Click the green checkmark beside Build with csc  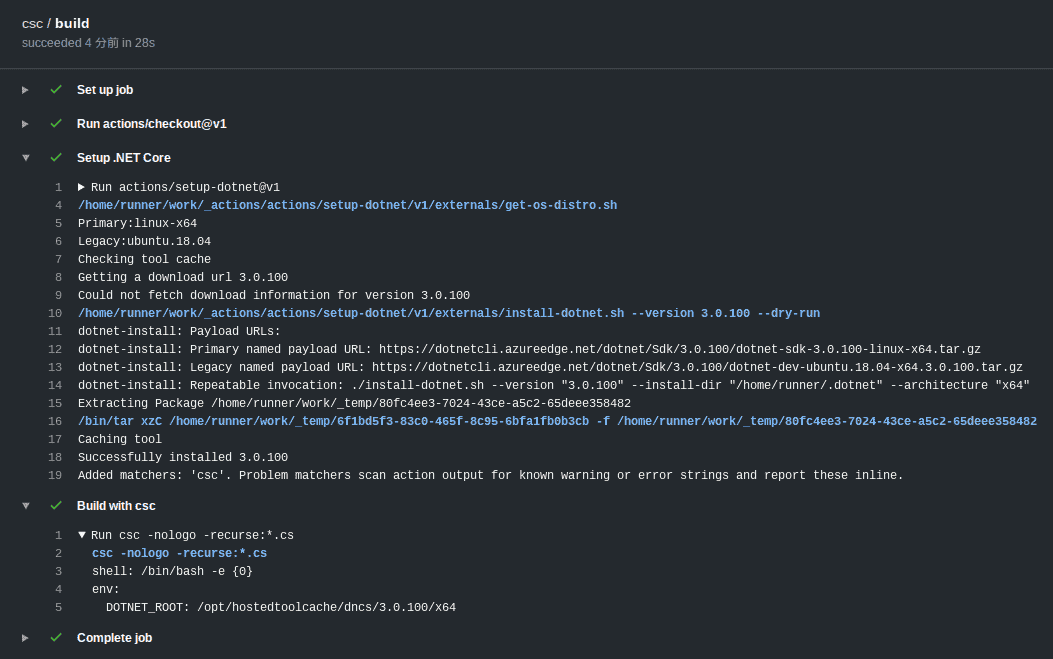click(x=56, y=505)
